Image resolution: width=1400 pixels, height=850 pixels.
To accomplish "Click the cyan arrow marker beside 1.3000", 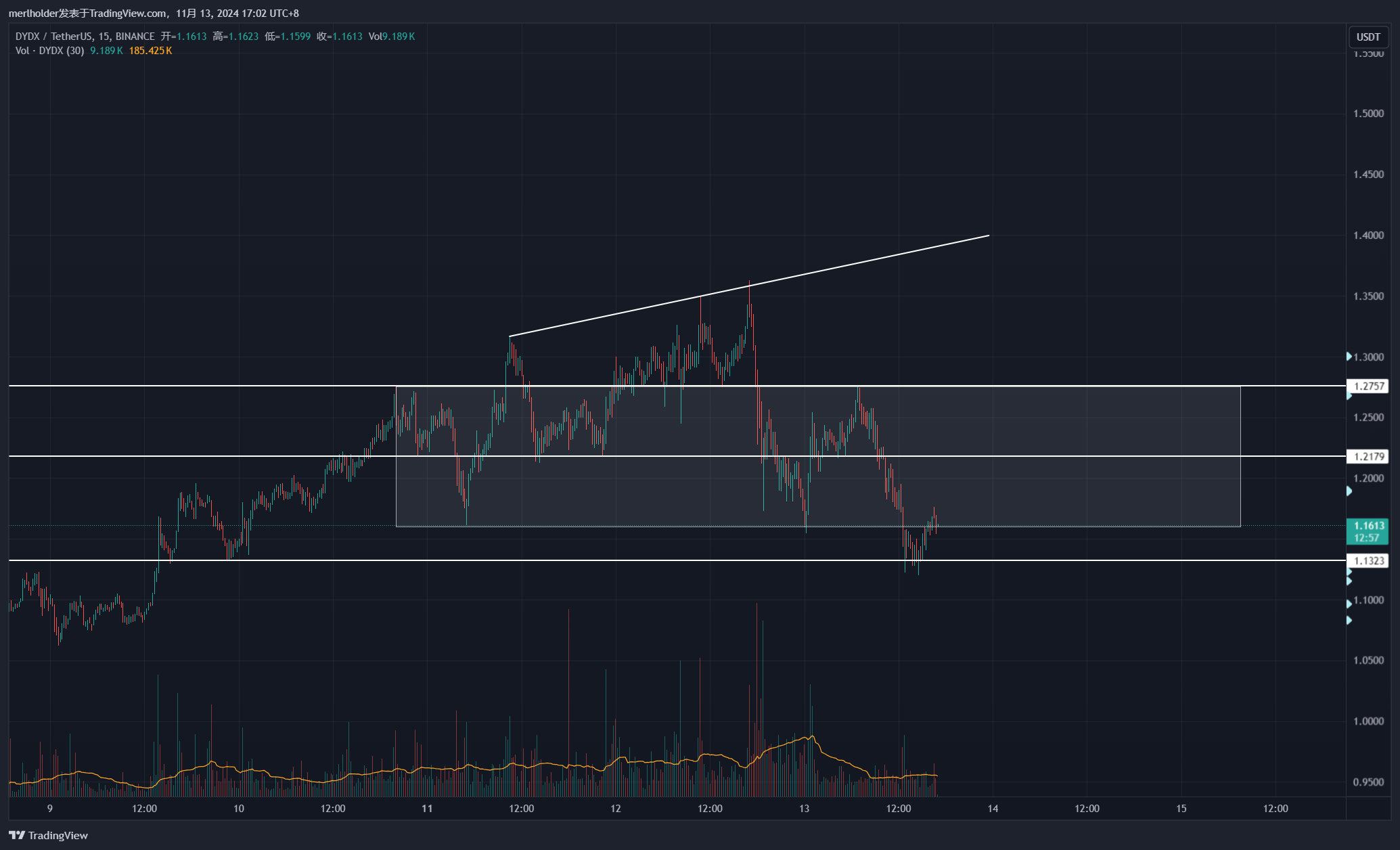I will click(x=1349, y=356).
